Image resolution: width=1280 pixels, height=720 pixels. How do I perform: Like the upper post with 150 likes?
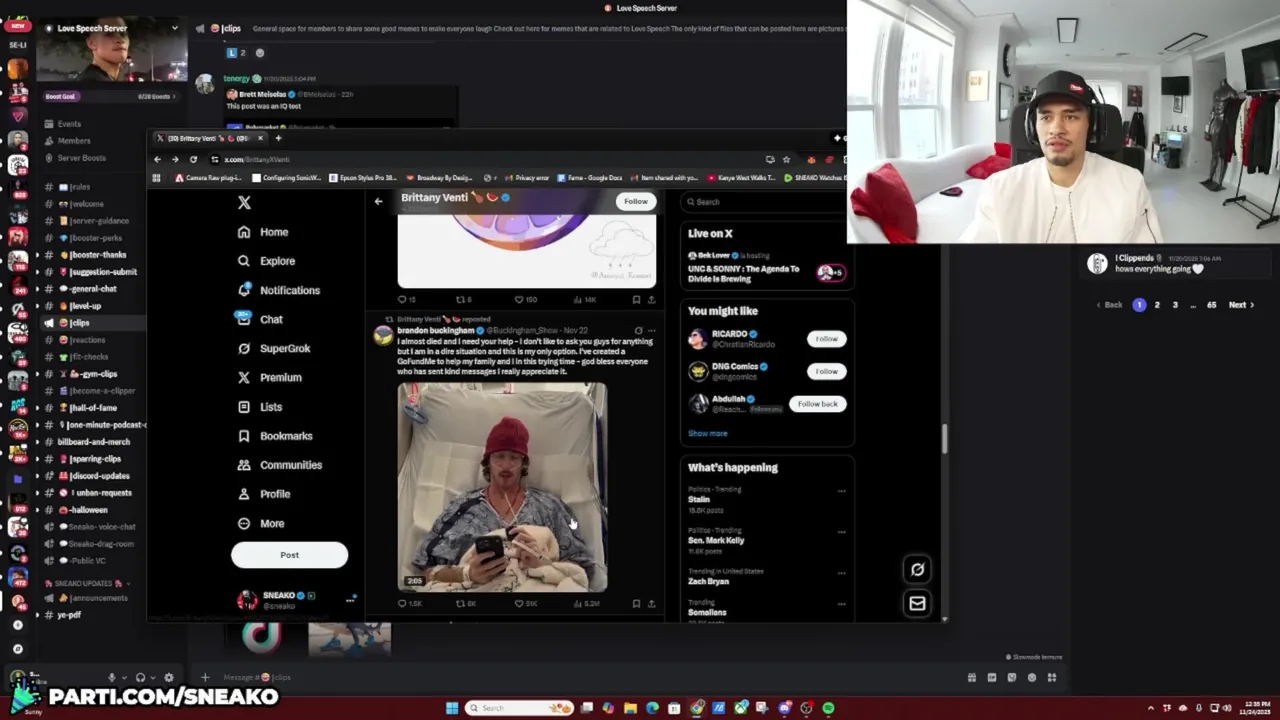pos(525,299)
